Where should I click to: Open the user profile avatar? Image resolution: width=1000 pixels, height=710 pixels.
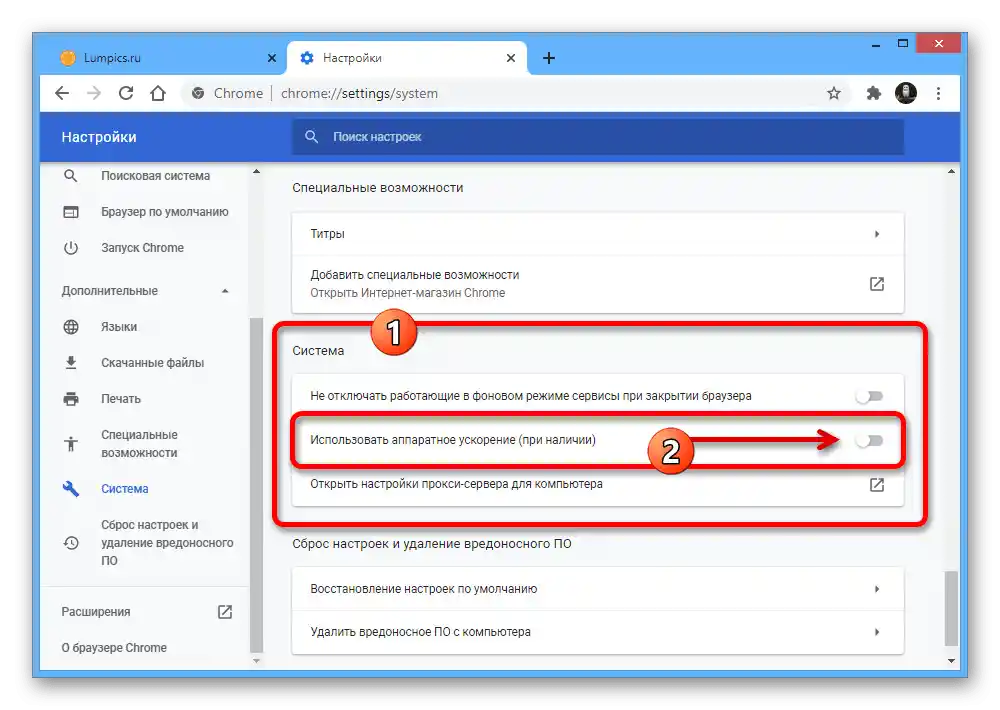(x=906, y=93)
